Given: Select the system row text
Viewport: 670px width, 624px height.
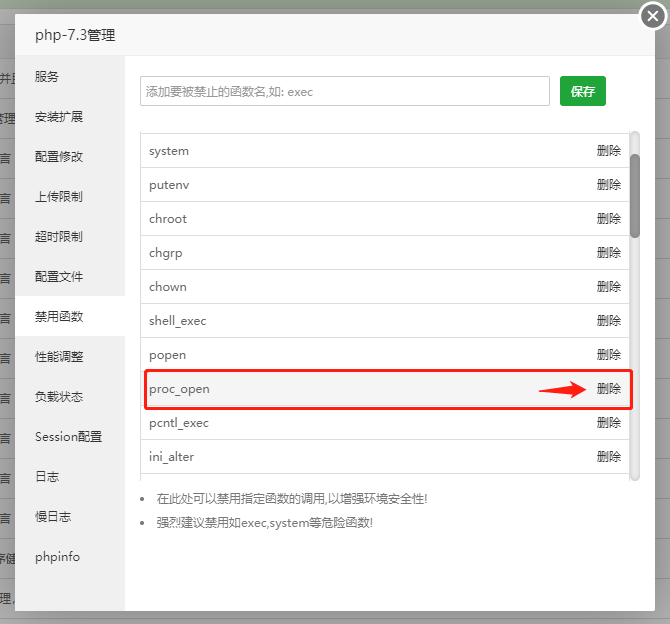Looking at the screenshot, I should (169, 151).
